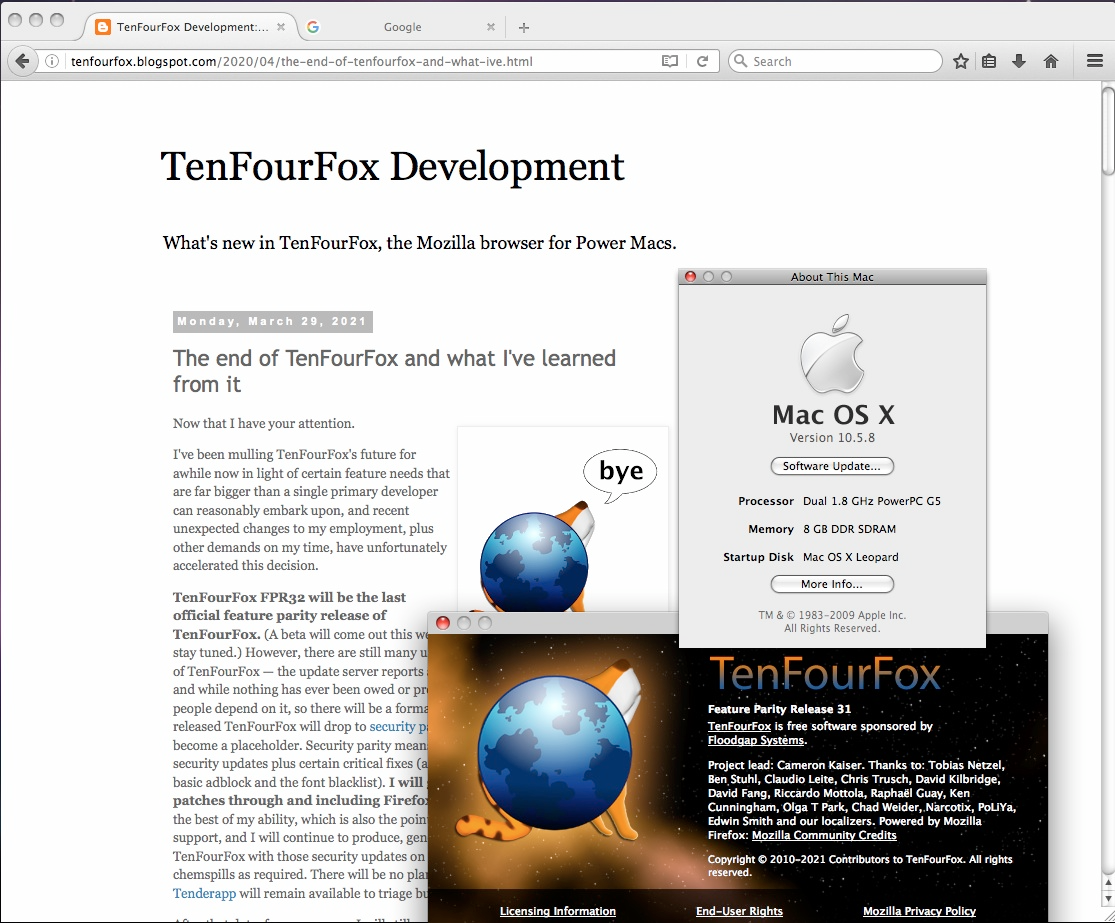1115x923 pixels.
Task: Close the TenFourFox about window
Action: point(443,623)
